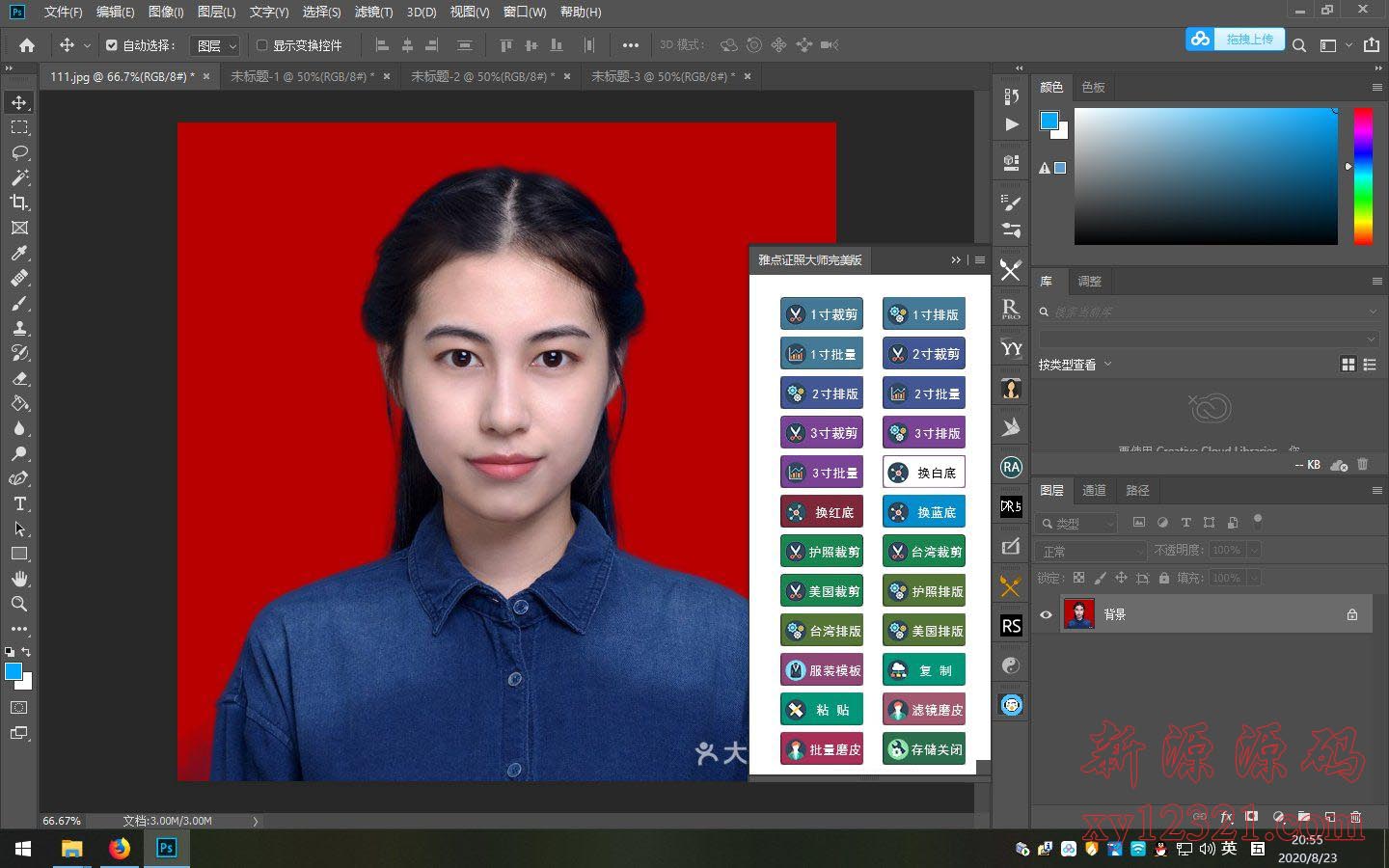Select the Rectangle shape tool
Screen dimensions: 1389x868
pyautogui.click(x=19, y=554)
